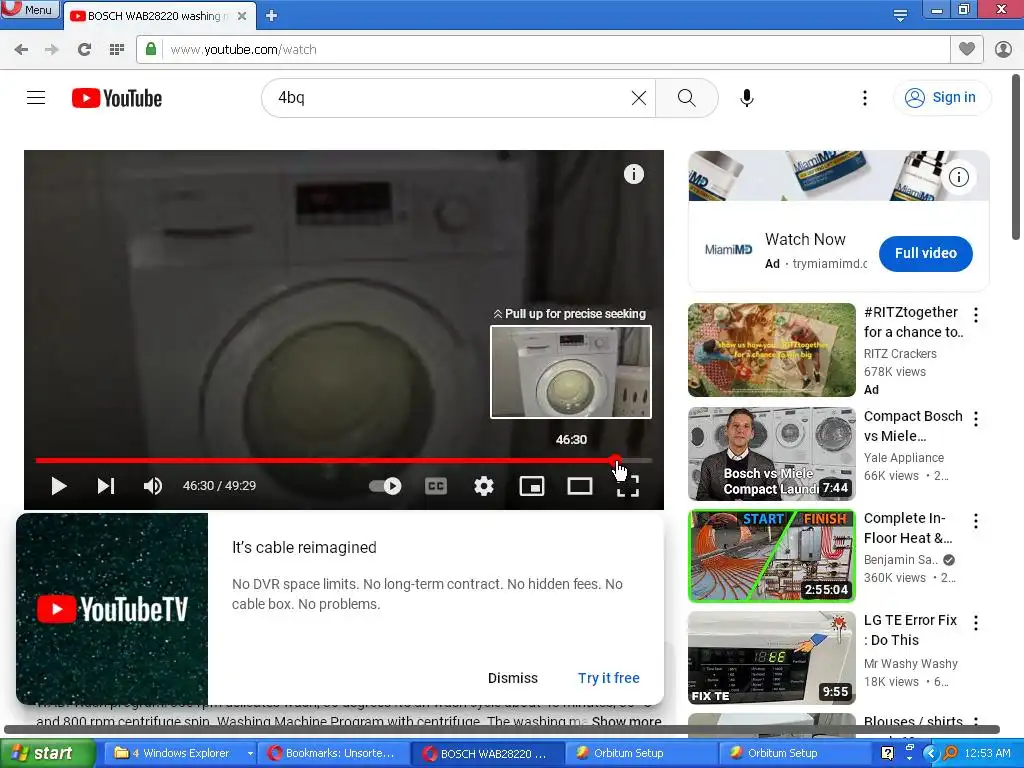Open the Yale Appliance channel name
Viewport: 1024px width, 768px height.
[904, 457]
